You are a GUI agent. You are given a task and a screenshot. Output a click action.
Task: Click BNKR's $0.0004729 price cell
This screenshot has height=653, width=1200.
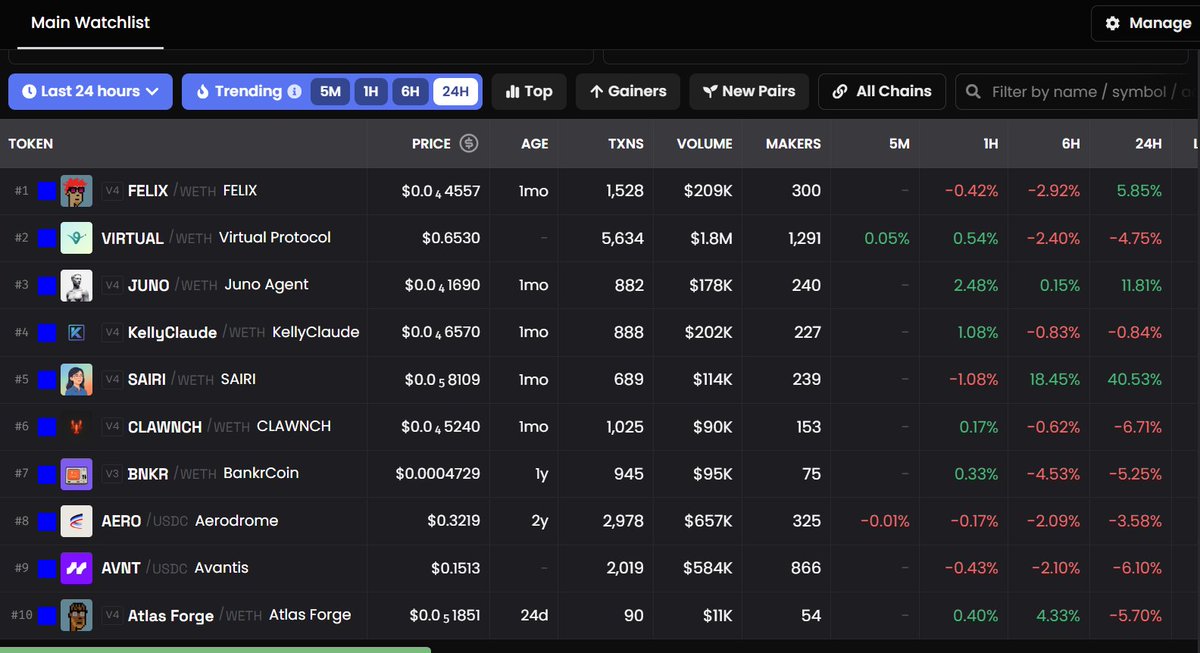(x=438, y=474)
